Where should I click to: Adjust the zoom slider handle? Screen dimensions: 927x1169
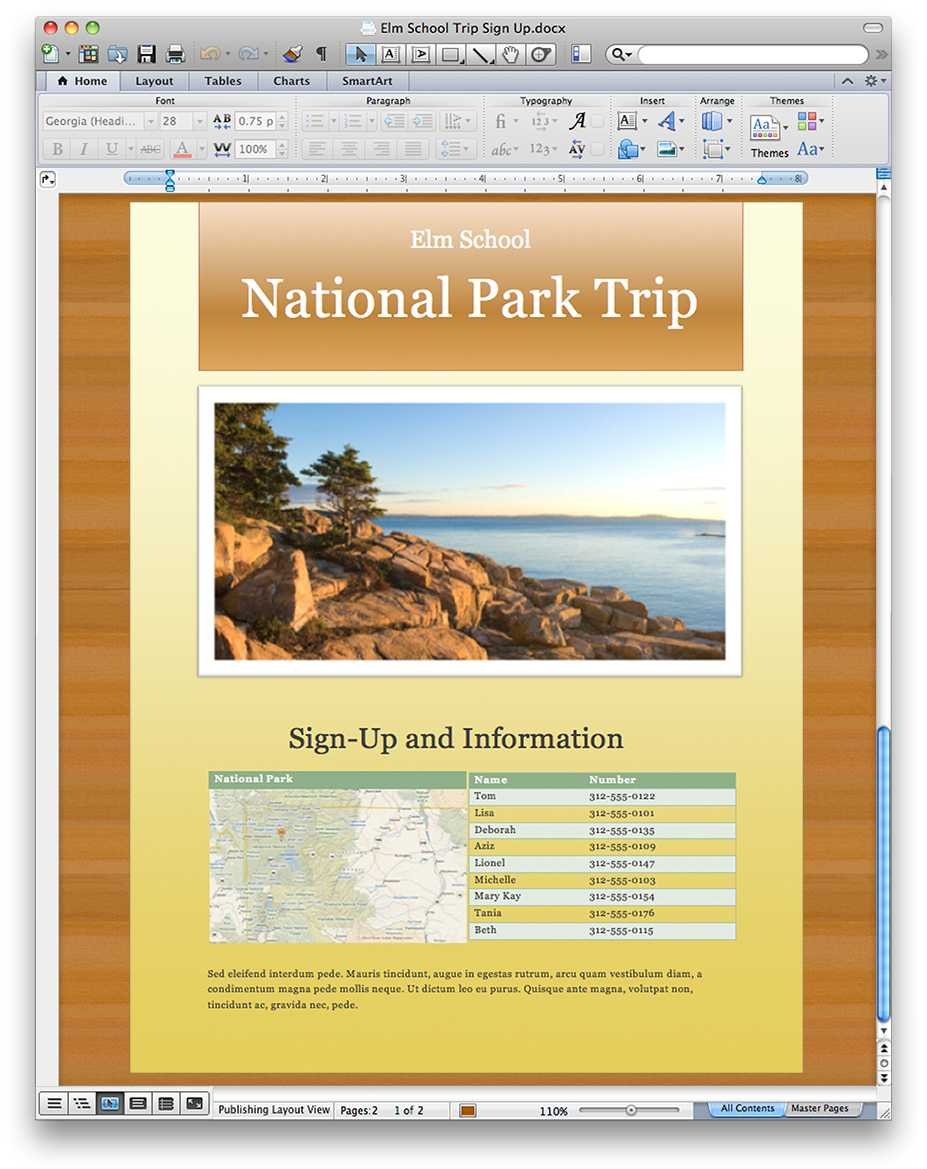[x=631, y=1110]
